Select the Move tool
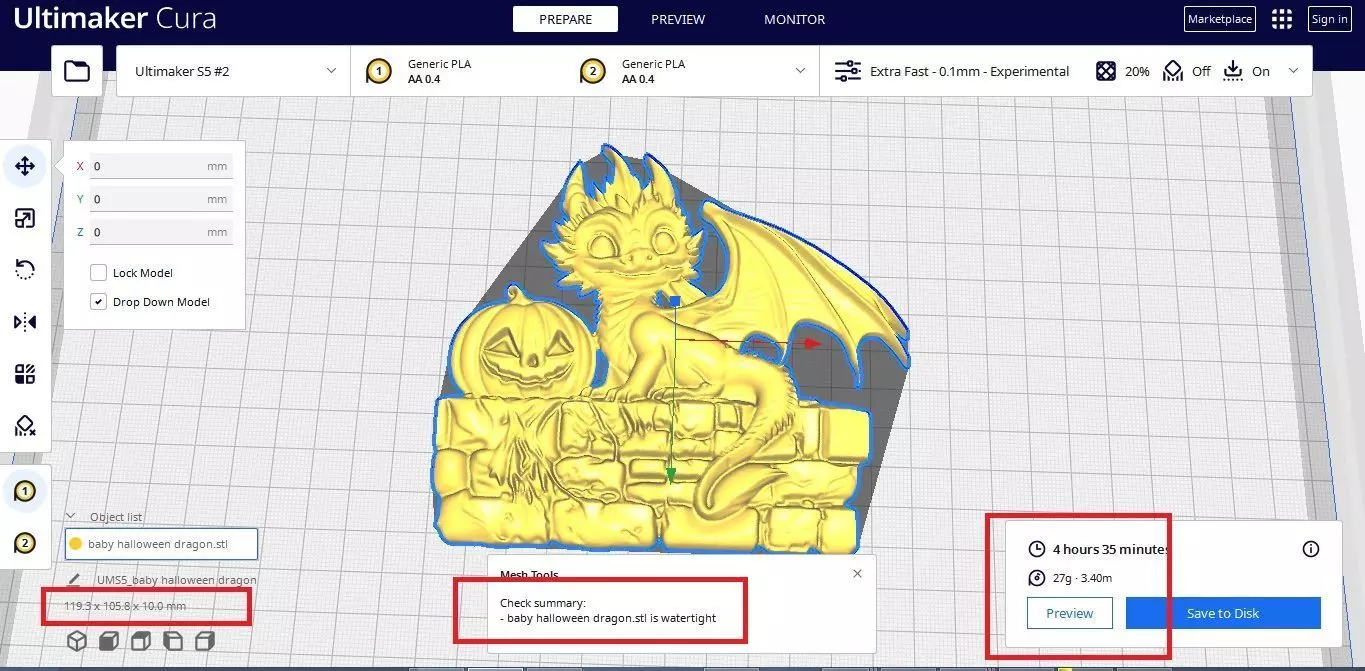Viewport: 1365px width, 671px height. [25, 166]
